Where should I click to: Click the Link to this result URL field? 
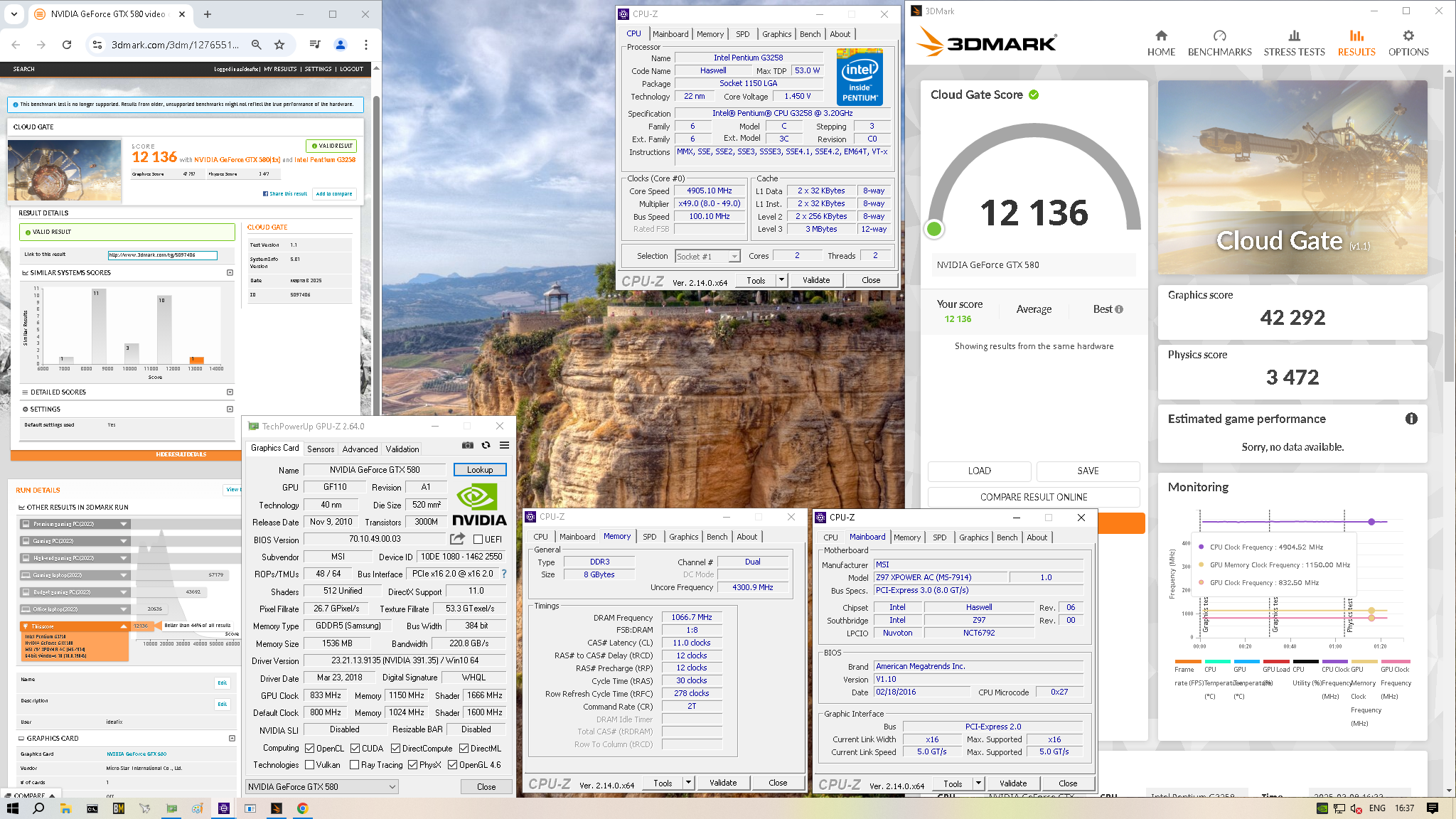pos(162,255)
